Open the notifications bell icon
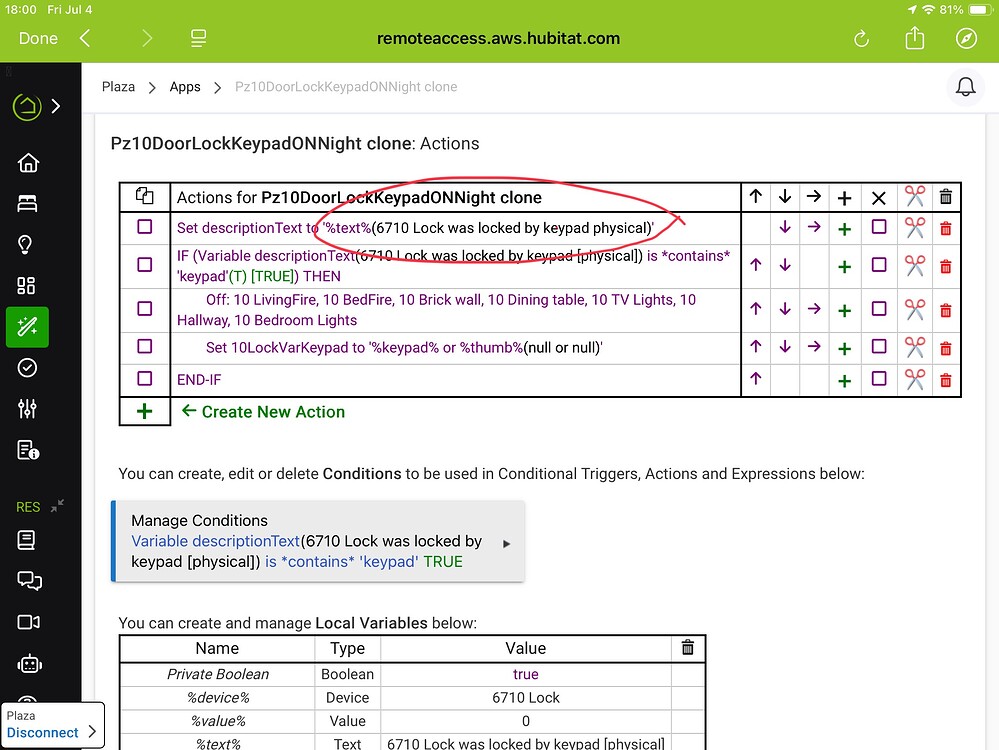 click(x=965, y=87)
